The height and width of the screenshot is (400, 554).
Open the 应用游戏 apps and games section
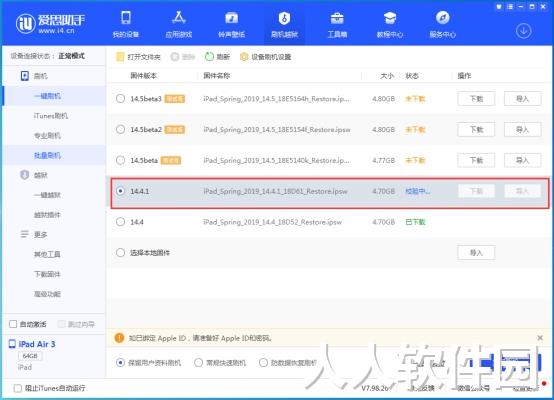tap(179, 24)
